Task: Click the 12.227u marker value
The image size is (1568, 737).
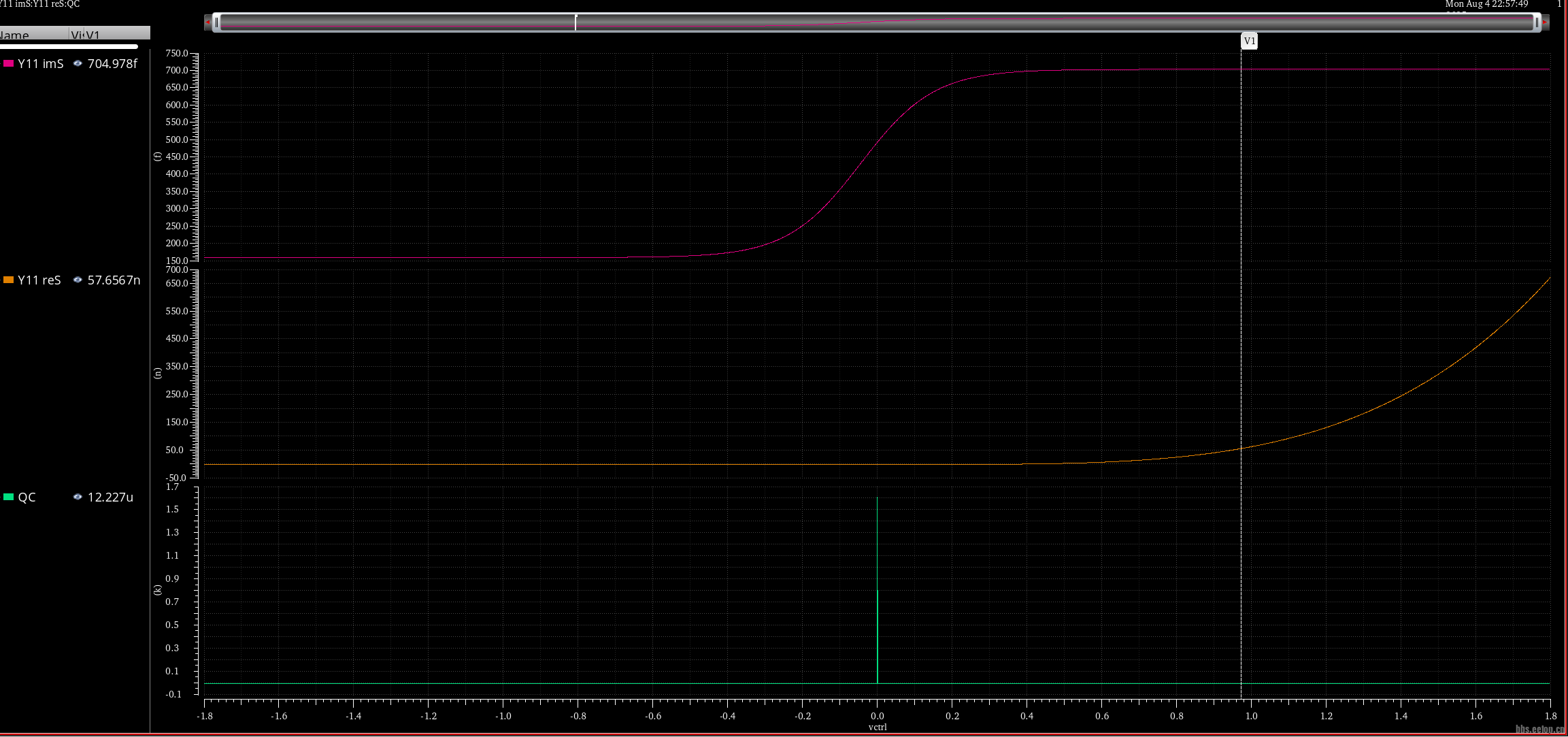Action: coord(110,497)
